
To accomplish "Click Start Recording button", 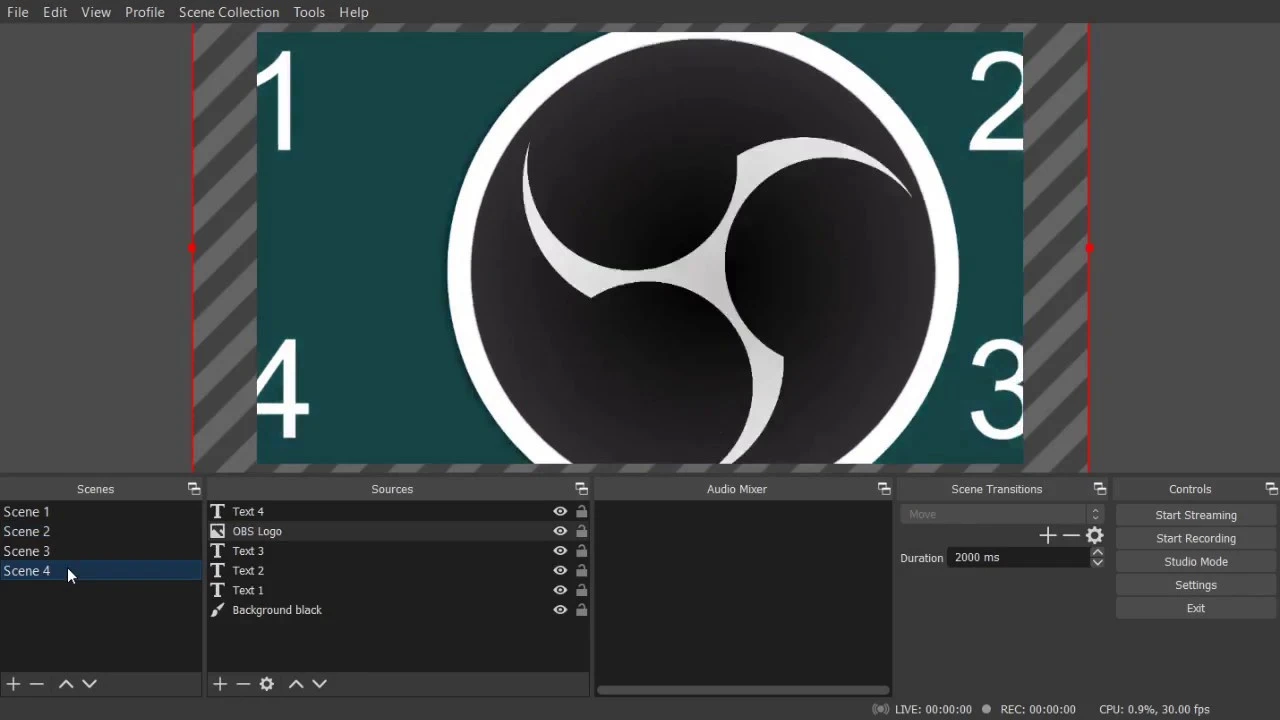I will (1196, 538).
